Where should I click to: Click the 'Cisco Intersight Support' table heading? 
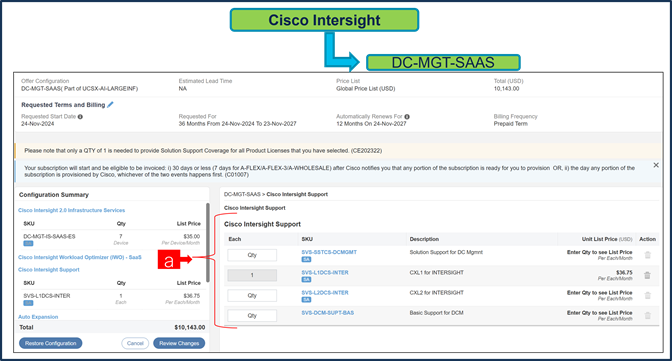(x=262, y=224)
